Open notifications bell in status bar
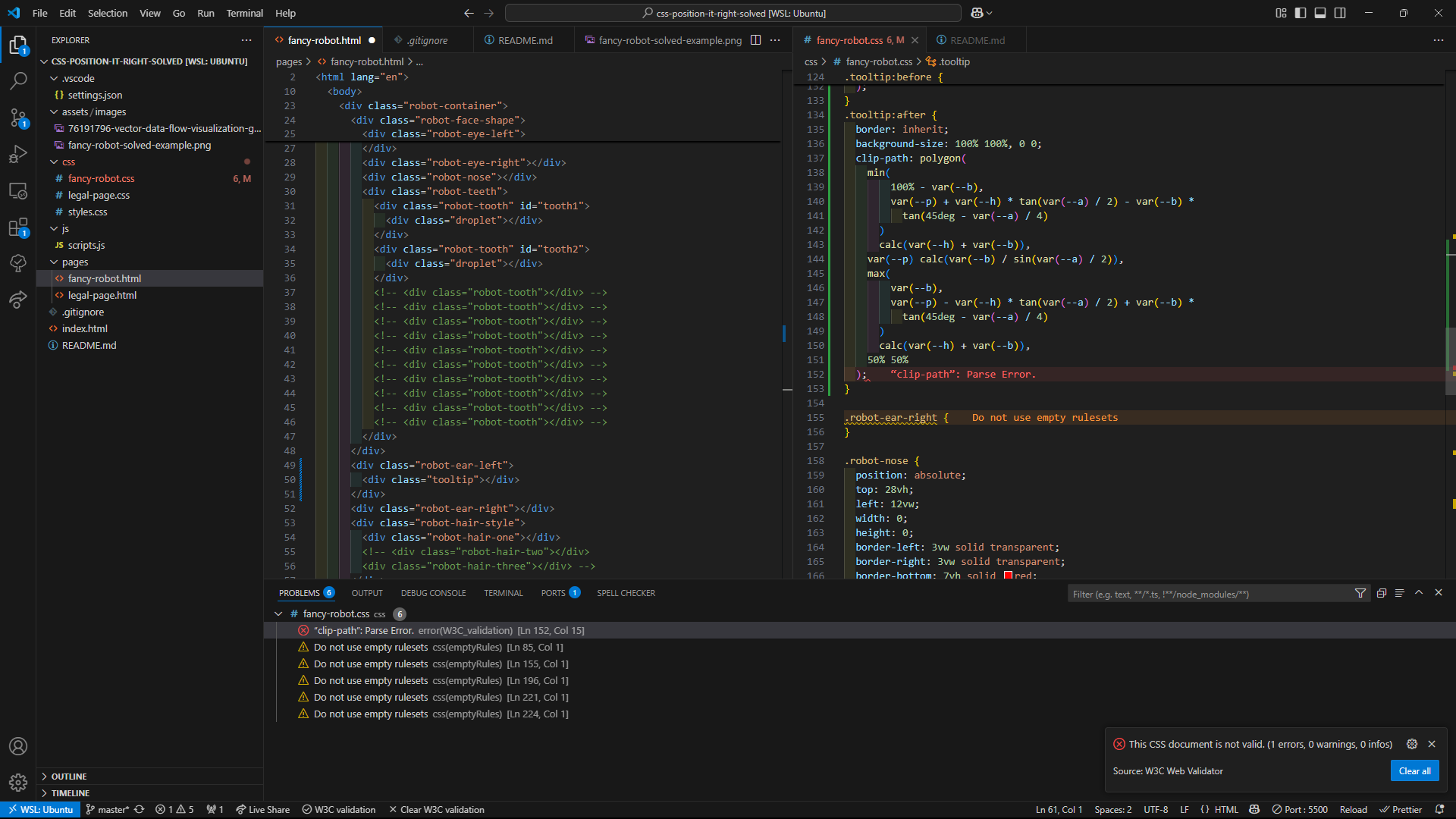 (1439, 810)
